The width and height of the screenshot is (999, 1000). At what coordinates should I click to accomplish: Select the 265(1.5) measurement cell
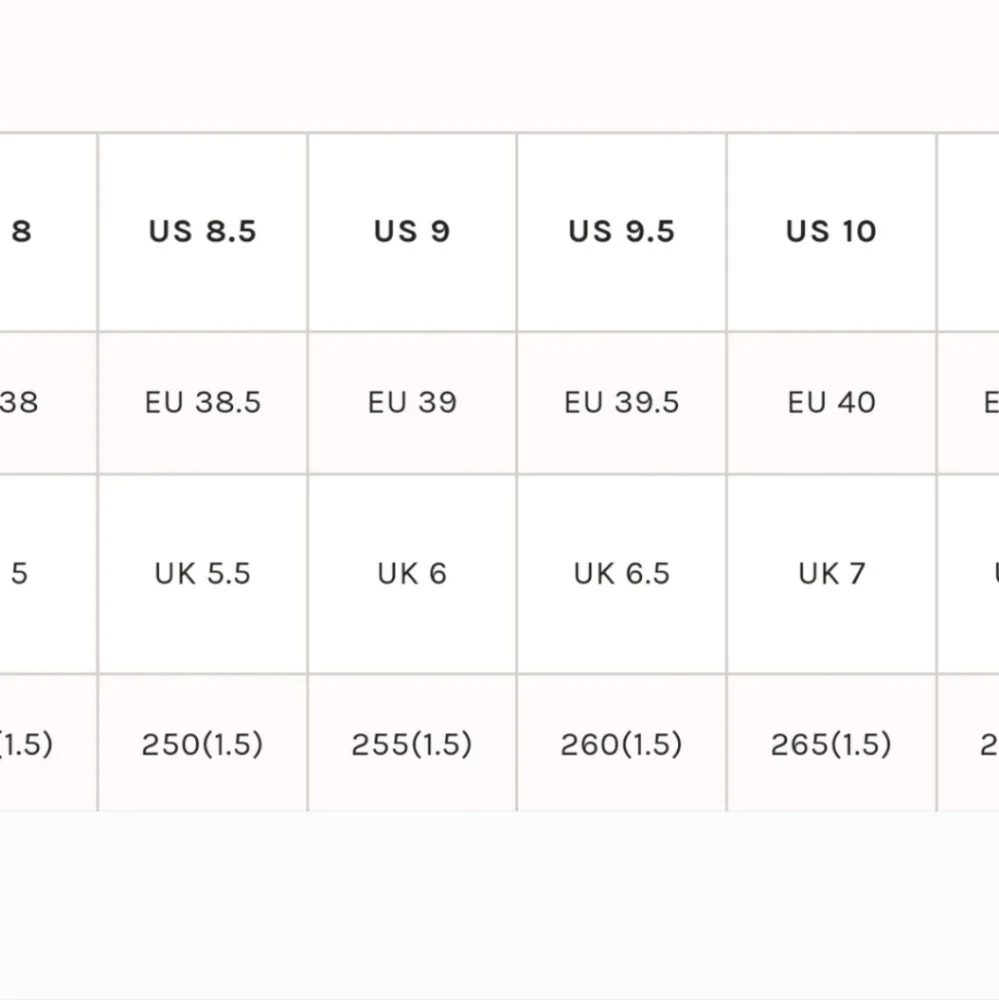click(831, 744)
